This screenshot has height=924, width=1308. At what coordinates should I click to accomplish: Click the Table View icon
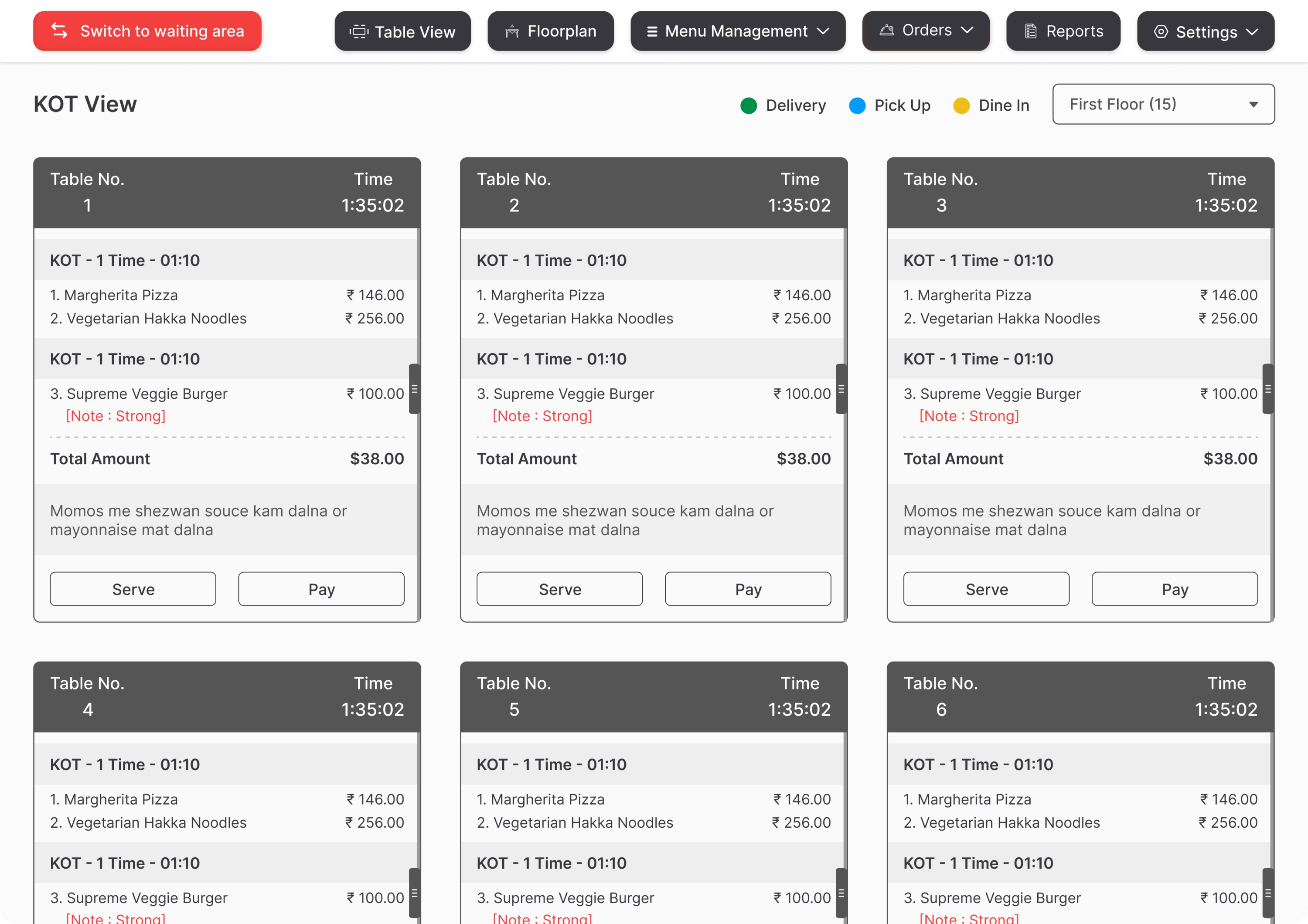pos(359,31)
